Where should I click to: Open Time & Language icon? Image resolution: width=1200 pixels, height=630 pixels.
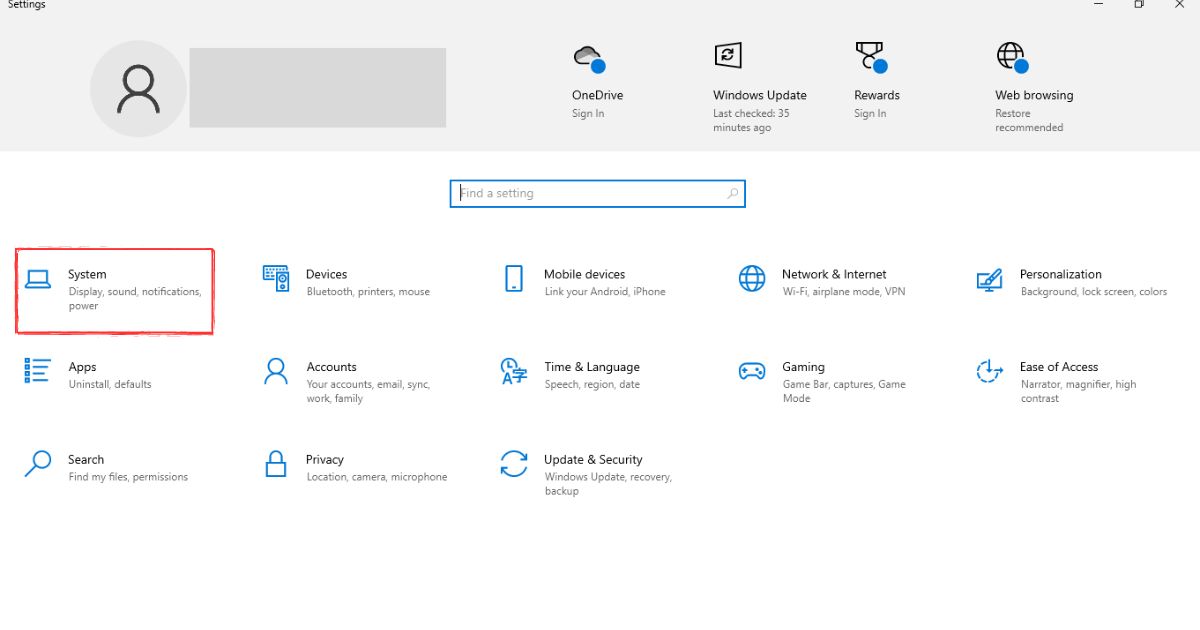coord(514,371)
